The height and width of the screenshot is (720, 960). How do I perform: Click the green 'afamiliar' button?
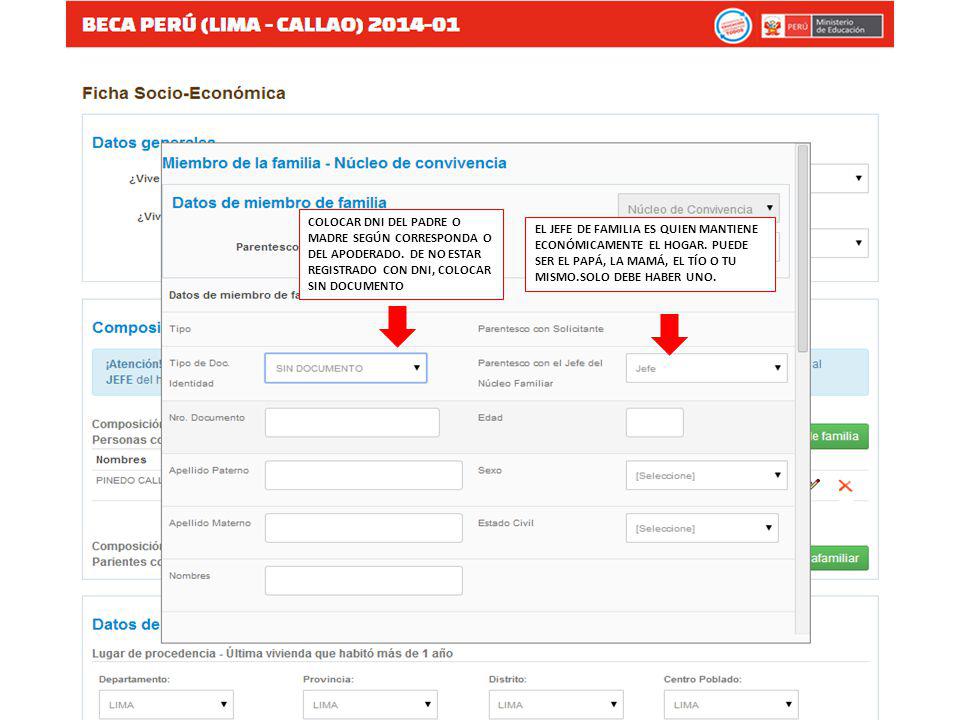(839, 558)
